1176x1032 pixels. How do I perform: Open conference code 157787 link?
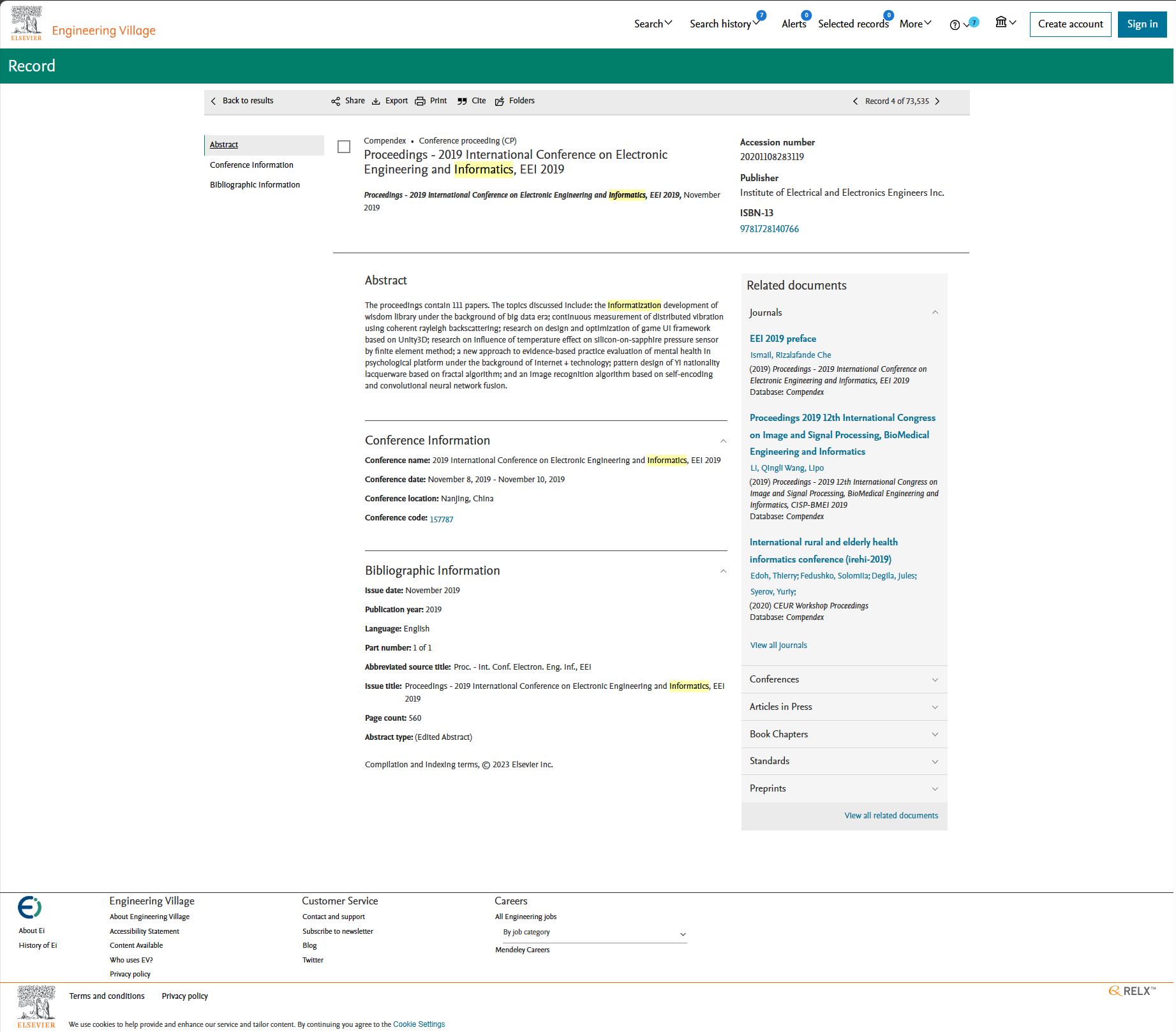click(442, 519)
